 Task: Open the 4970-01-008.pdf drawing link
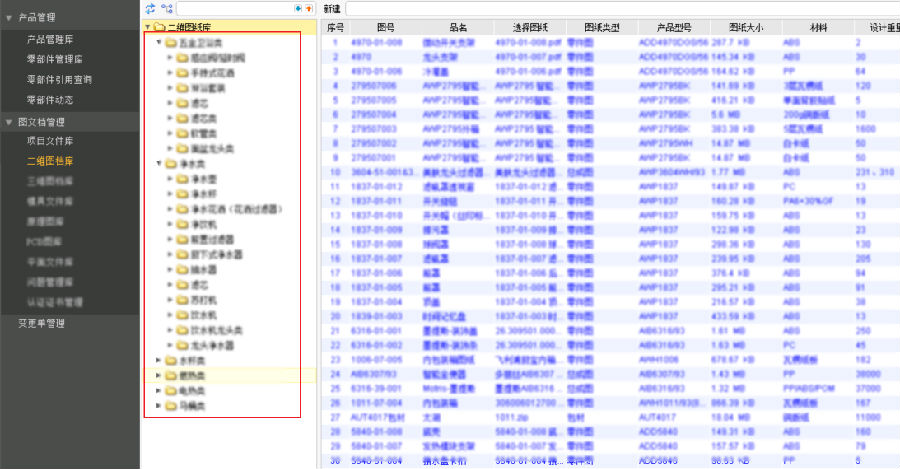click(x=522, y=43)
